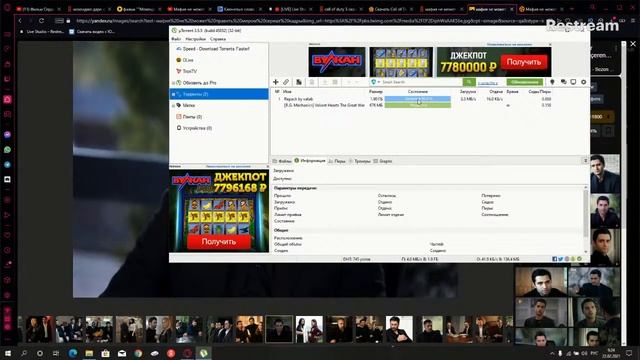Open Messenger in the Opera sidebar

7,135
